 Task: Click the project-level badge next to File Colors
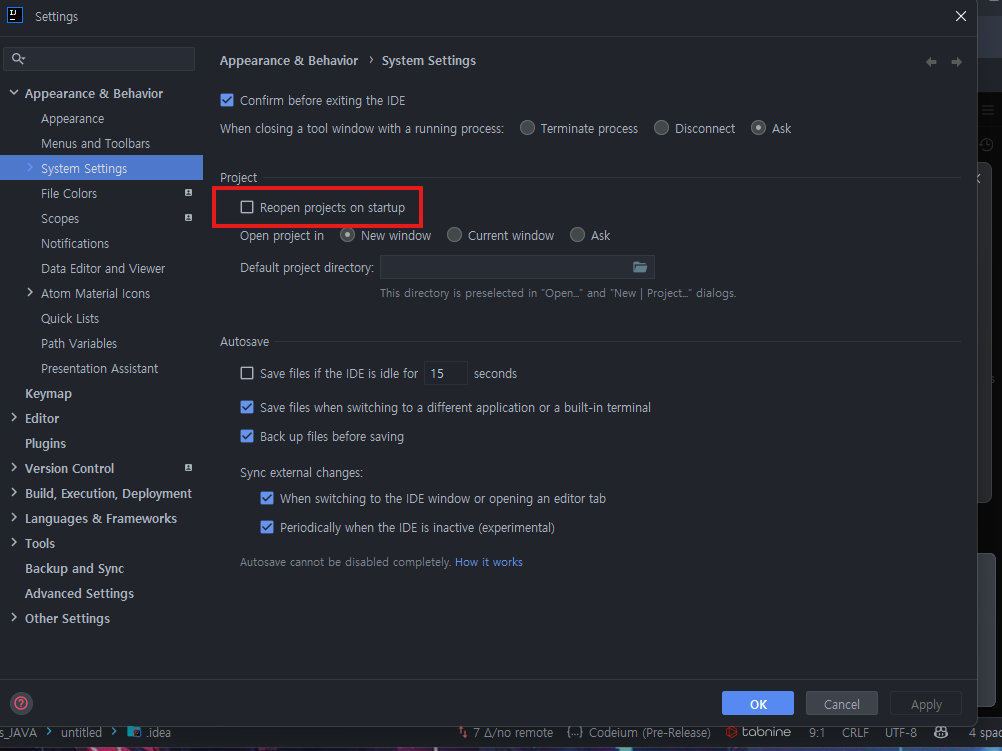click(189, 193)
